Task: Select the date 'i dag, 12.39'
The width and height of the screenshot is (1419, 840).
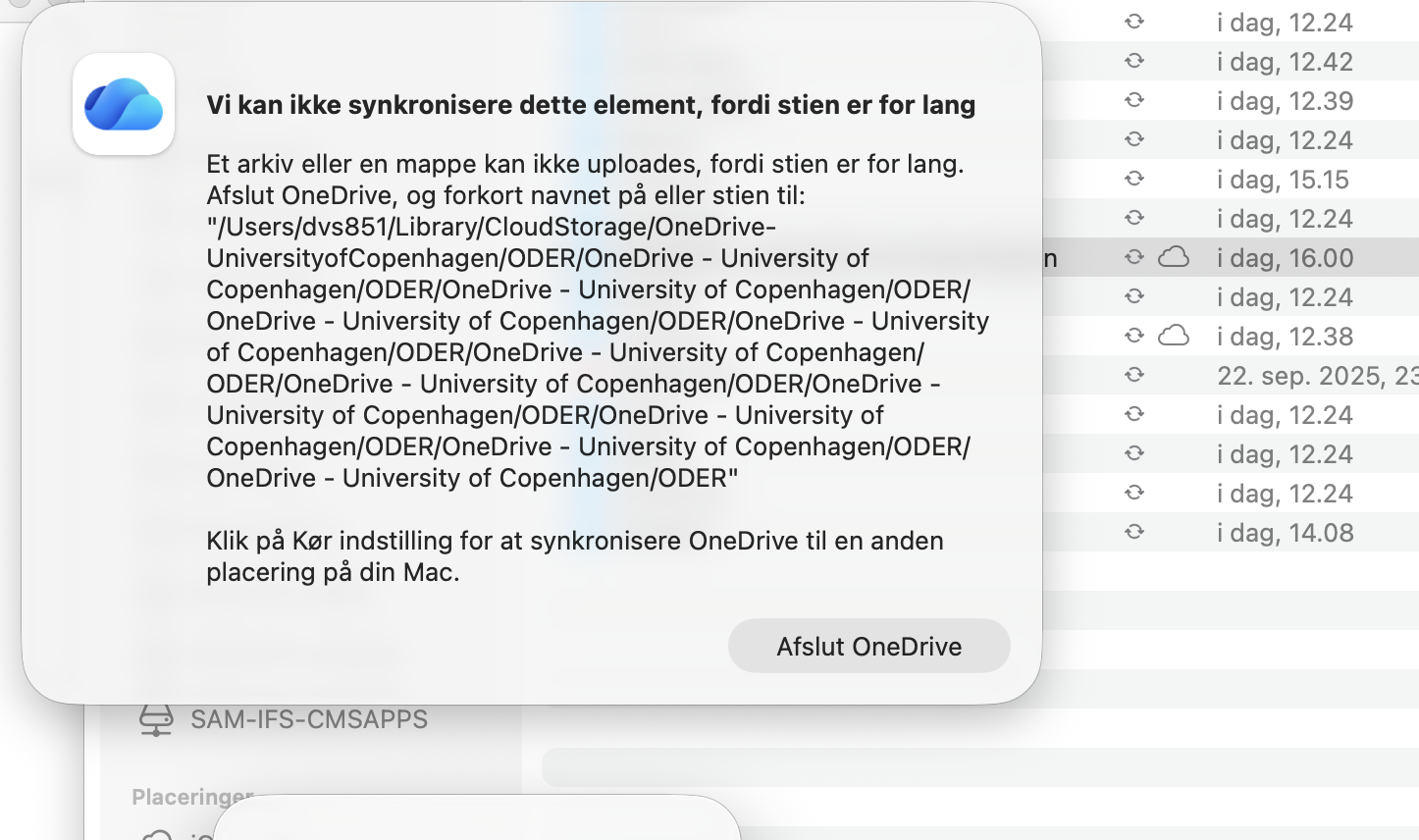Action: [x=1285, y=101]
